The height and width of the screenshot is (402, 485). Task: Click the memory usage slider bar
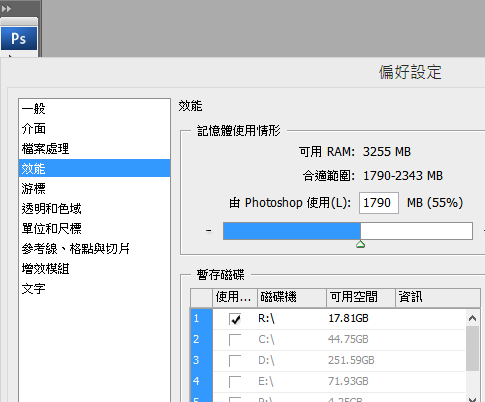pyautogui.click(x=348, y=231)
